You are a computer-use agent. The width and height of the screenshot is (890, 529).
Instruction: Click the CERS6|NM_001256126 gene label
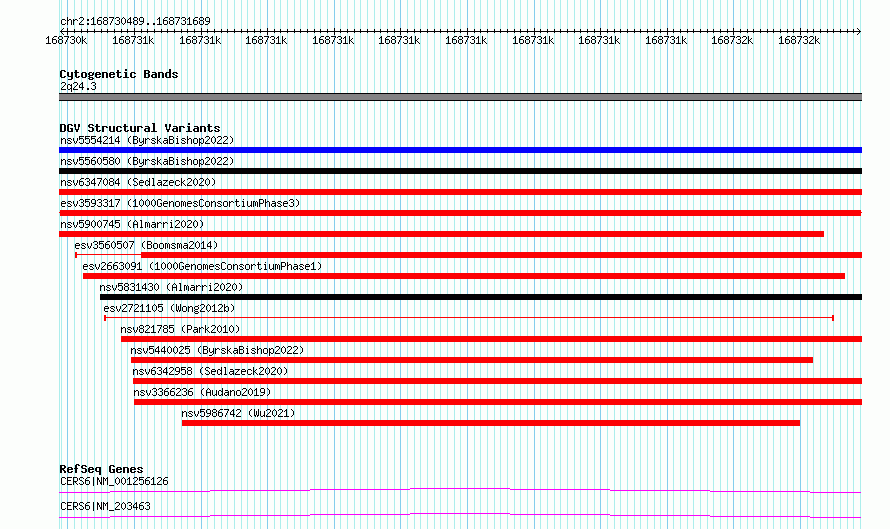pos(114,481)
